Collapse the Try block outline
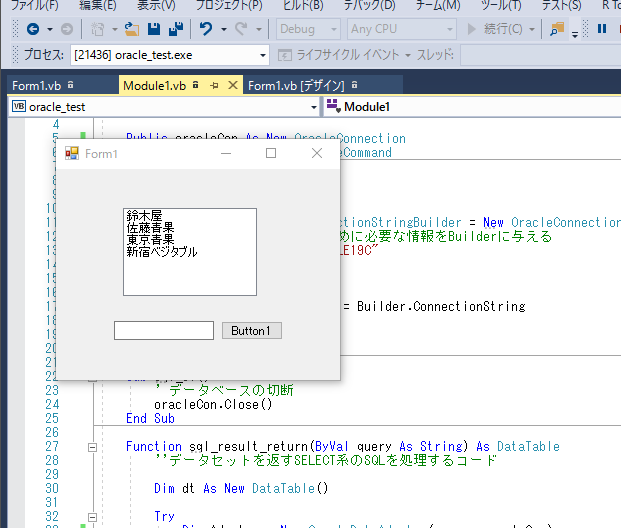The height and width of the screenshot is (528, 621). (92, 517)
